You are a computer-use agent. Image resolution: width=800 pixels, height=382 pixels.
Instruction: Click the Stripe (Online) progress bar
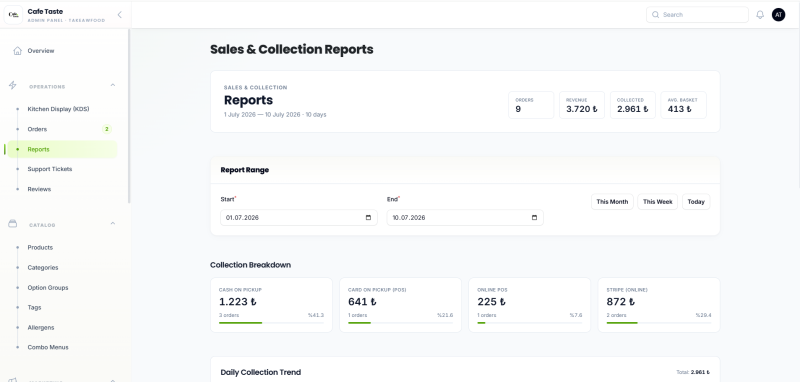pyautogui.click(x=659, y=322)
